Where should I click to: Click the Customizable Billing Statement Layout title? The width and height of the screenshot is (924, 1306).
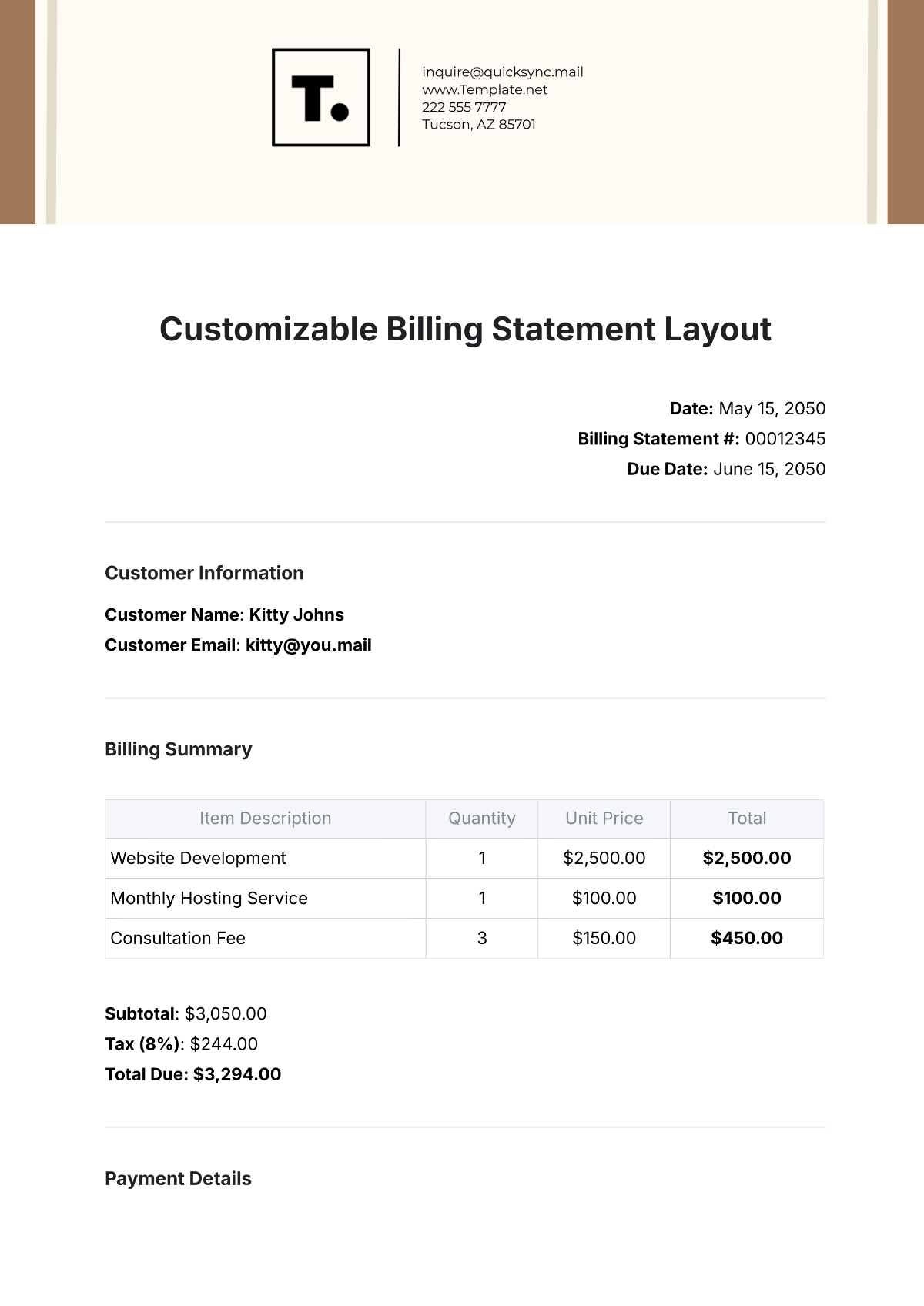pyautogui.click(x=465, y=330)
